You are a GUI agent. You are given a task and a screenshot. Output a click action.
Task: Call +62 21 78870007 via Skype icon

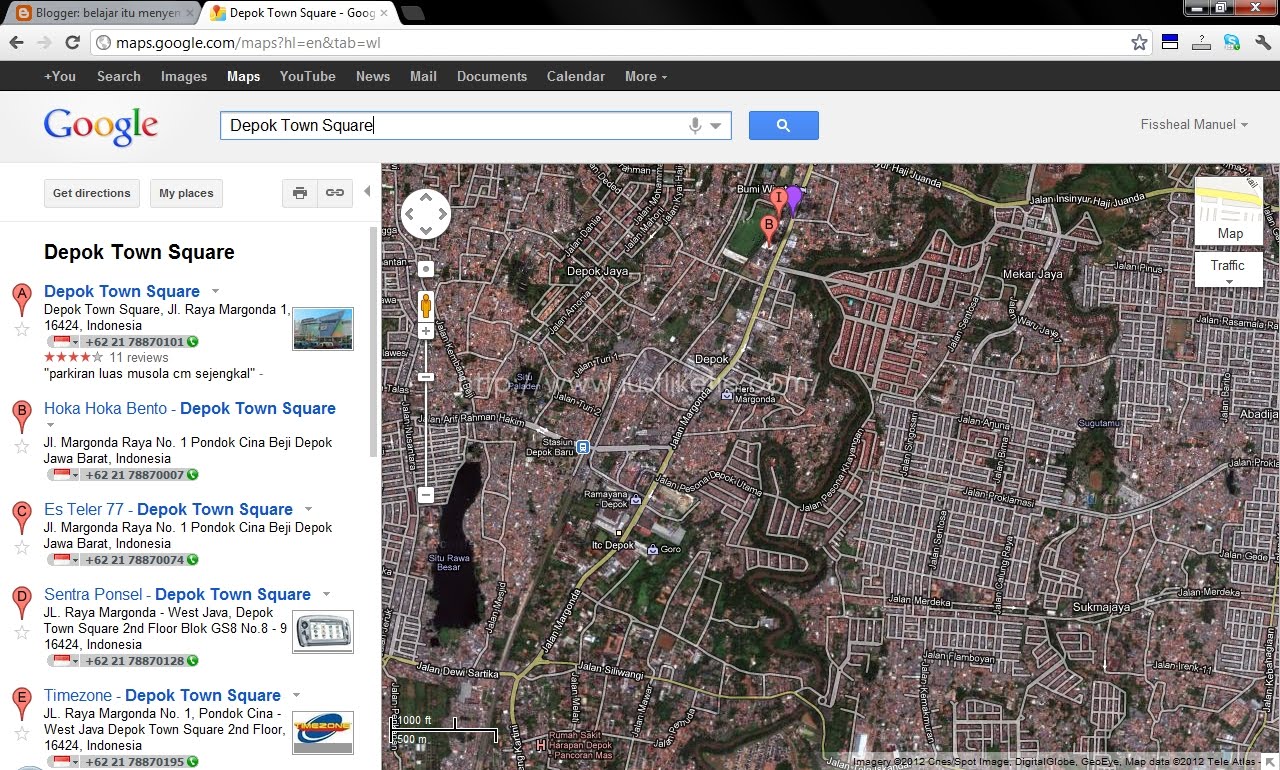click(x=192, y=475)
